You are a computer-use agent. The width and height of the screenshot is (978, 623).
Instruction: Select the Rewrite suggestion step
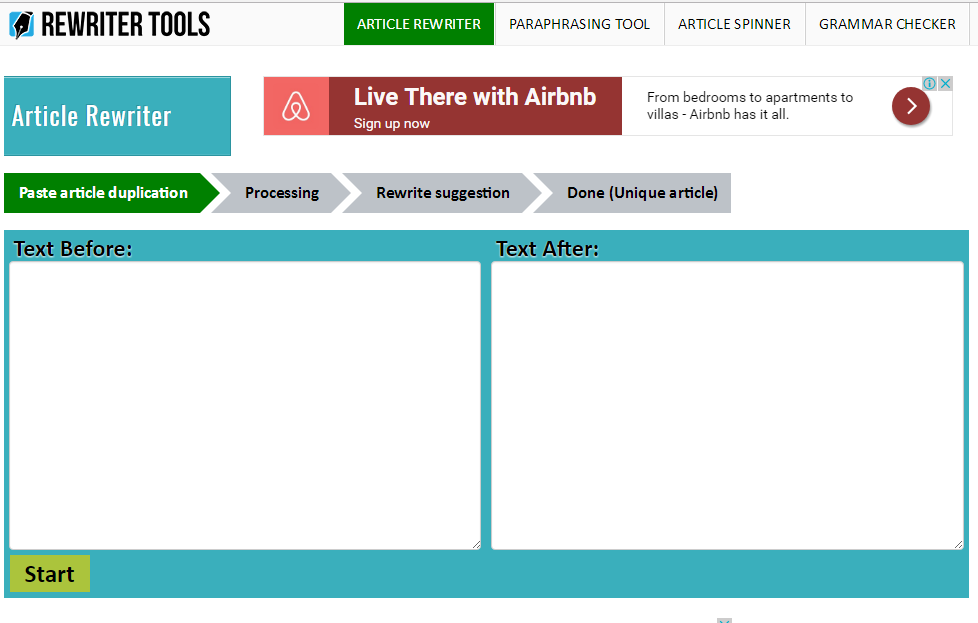[443, 193]
